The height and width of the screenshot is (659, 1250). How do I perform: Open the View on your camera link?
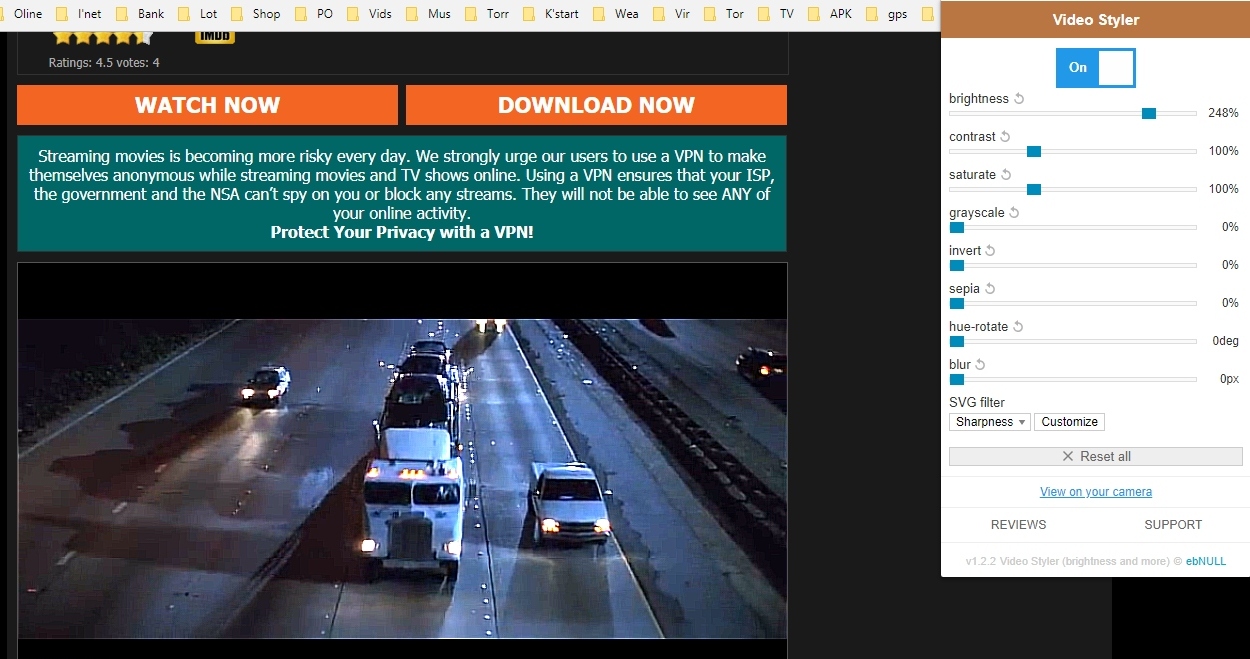coord(1096,492)
